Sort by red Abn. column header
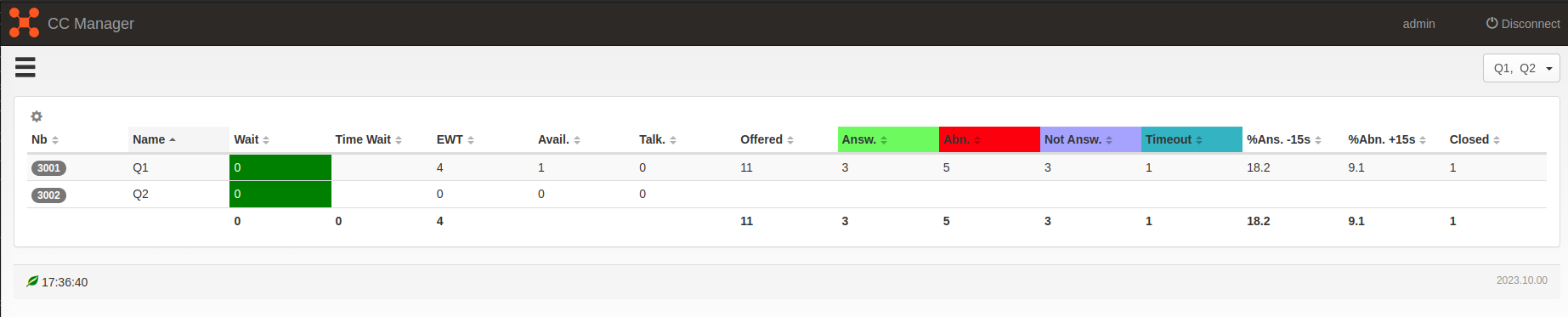 coord(989,139)
